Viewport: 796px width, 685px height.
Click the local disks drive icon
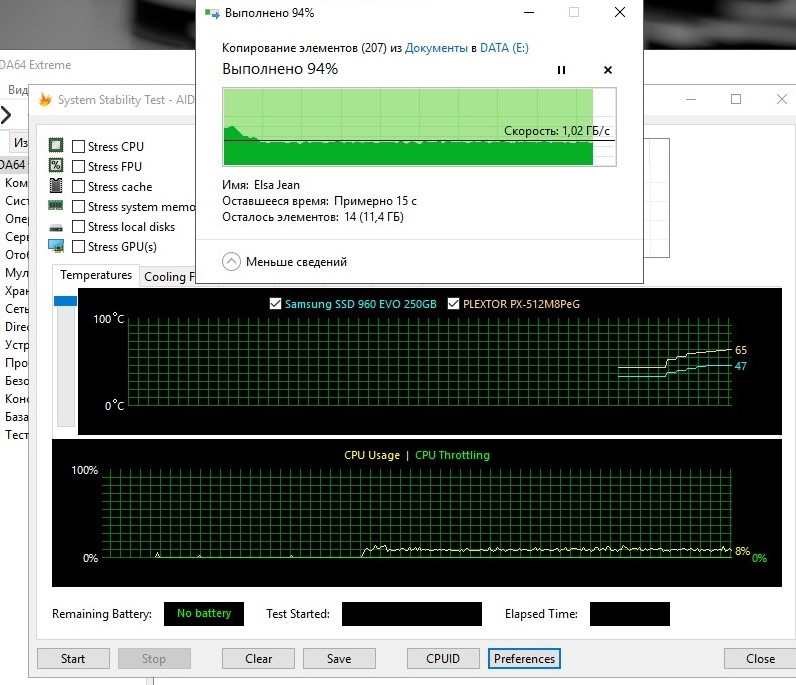[56, 227]
